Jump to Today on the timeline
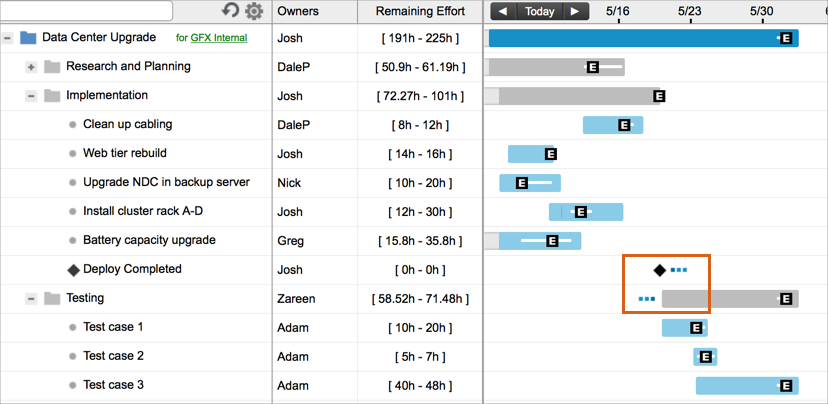828x404 pixels. pos(539,12)
